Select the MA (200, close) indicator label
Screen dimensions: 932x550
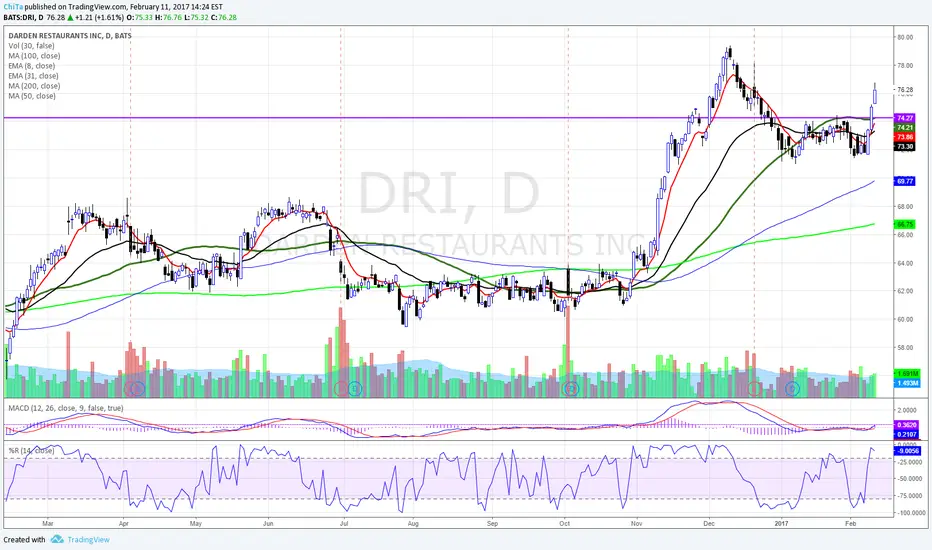pyautogui.click(x=34, y=86)
